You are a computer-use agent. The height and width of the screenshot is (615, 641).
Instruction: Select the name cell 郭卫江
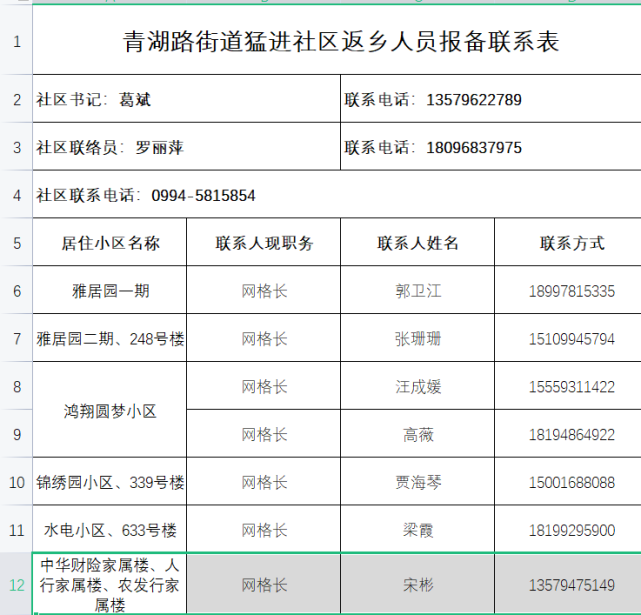417,290
